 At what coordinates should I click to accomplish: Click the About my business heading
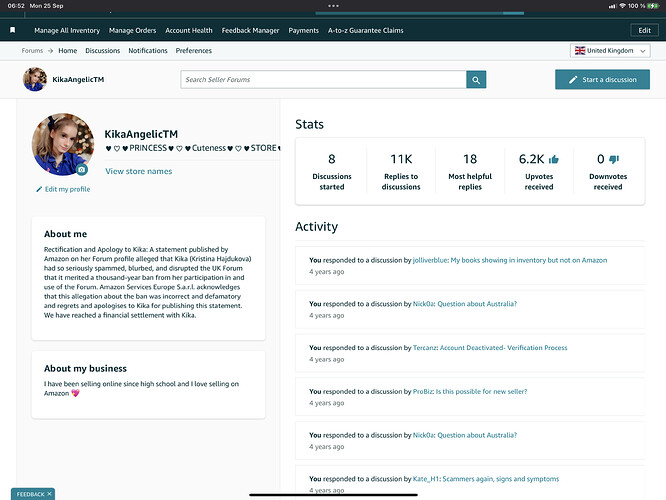point(85,368)
